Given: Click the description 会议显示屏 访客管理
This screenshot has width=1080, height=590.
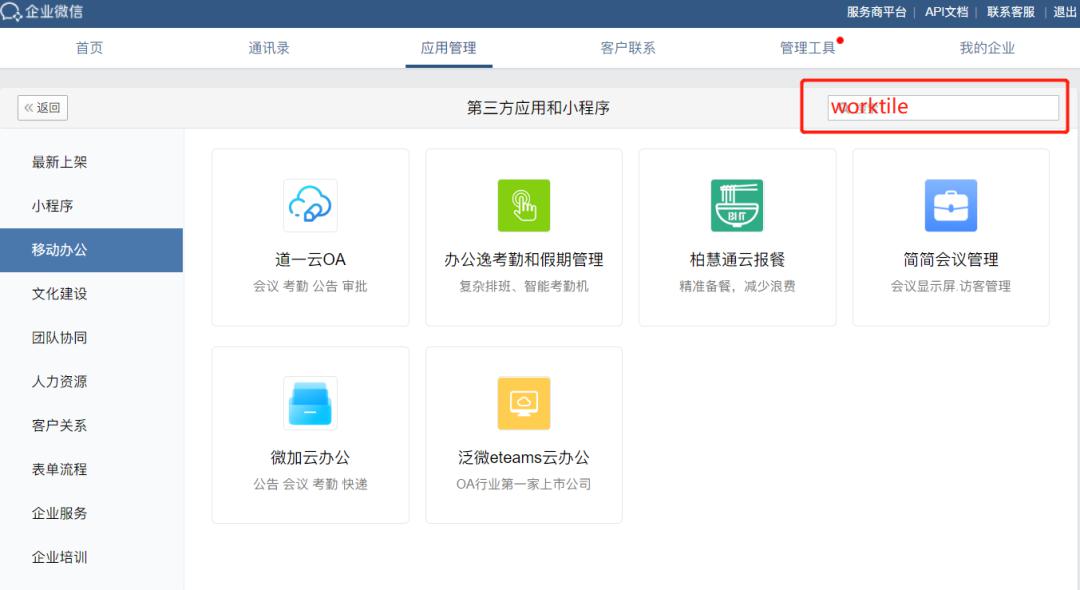Looking at the screenshot, I should [951, 286].
